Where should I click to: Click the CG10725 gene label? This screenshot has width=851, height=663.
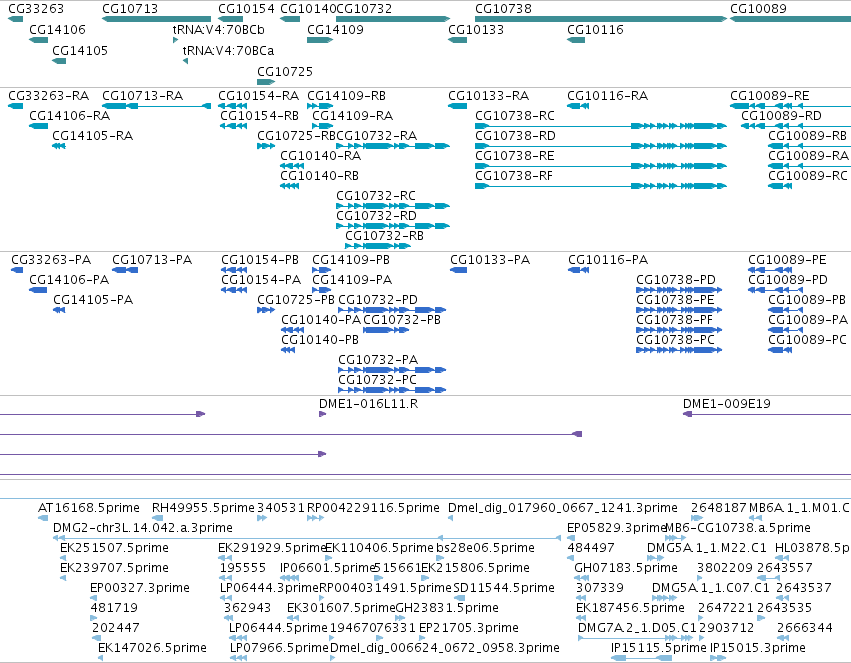(285, 72)
